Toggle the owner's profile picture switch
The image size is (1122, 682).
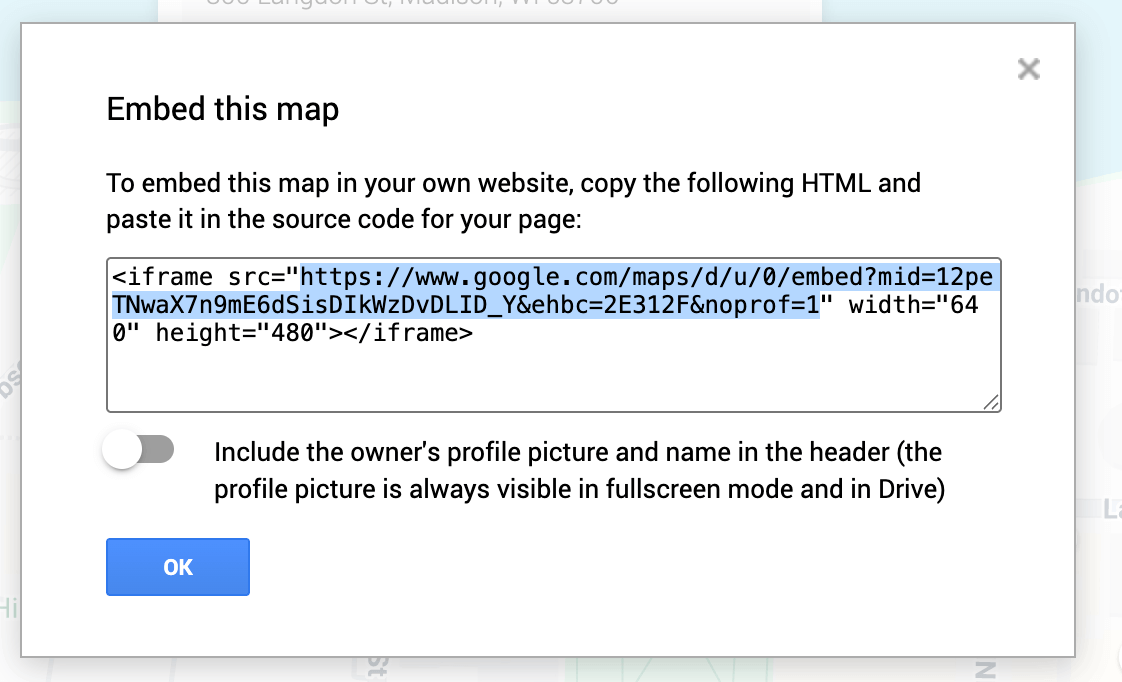click(x=139, y=451)
